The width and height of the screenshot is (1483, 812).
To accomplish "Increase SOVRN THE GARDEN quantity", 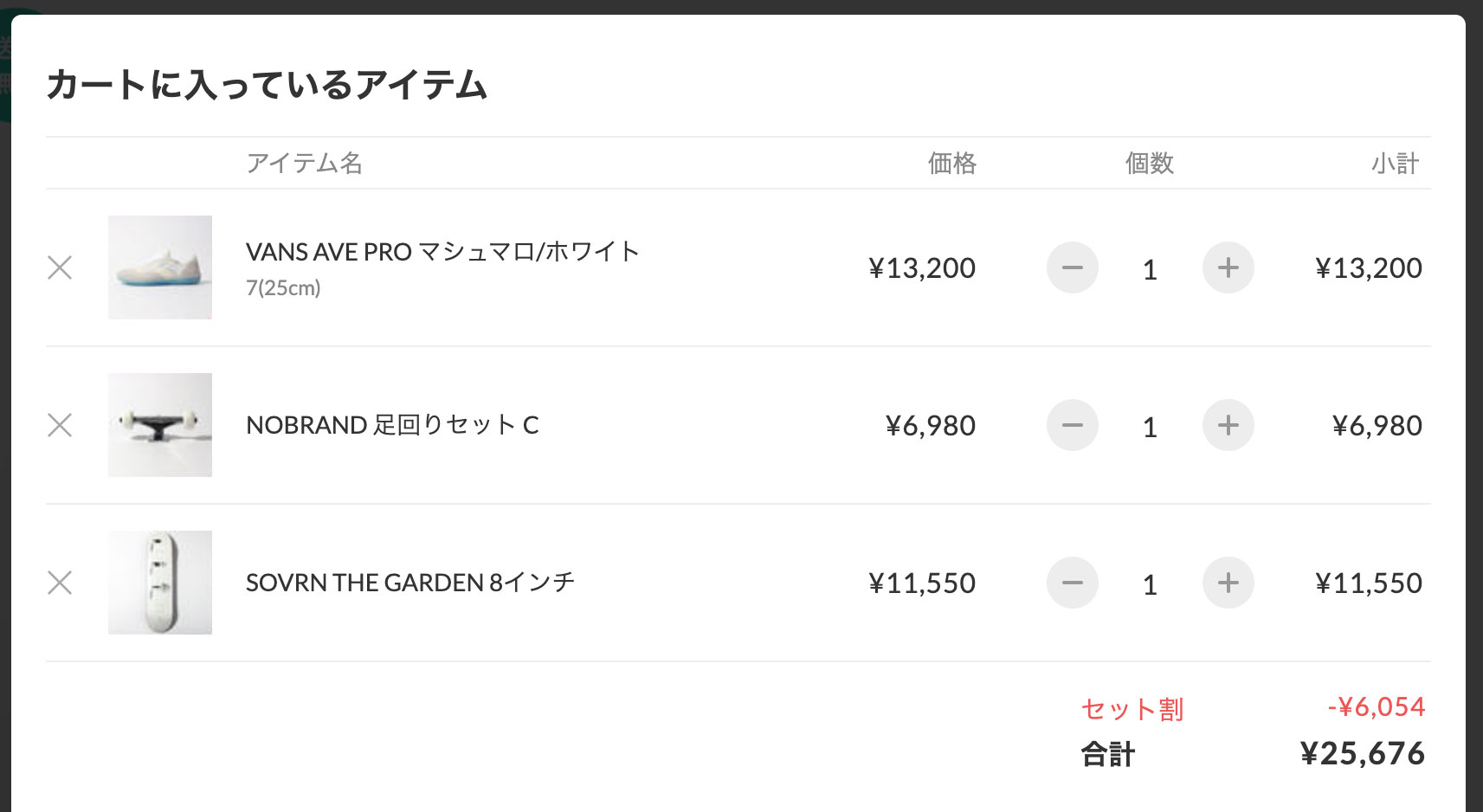I will pyautogui.click(x=1228, y=583).
